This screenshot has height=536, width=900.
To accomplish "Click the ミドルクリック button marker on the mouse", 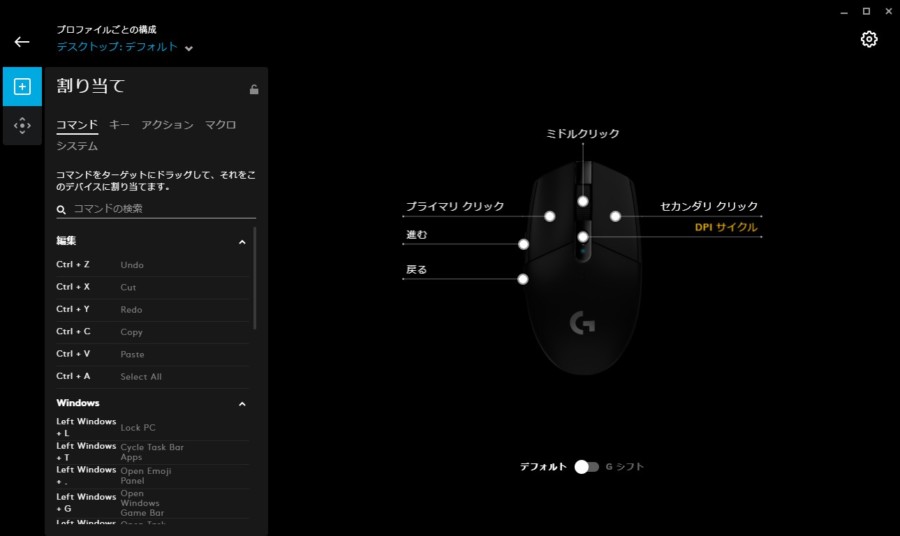I will tap(582, 201).
